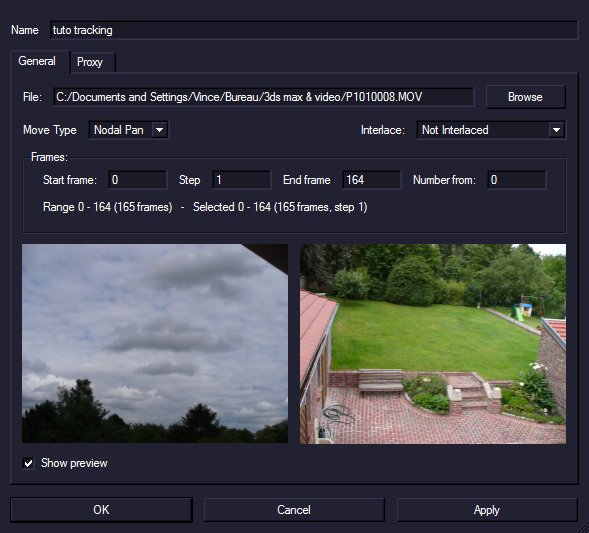Expand the Move Type dropdown arrow
The width and height of the screenshot is (589, 533).
click(x=160, y=130)
